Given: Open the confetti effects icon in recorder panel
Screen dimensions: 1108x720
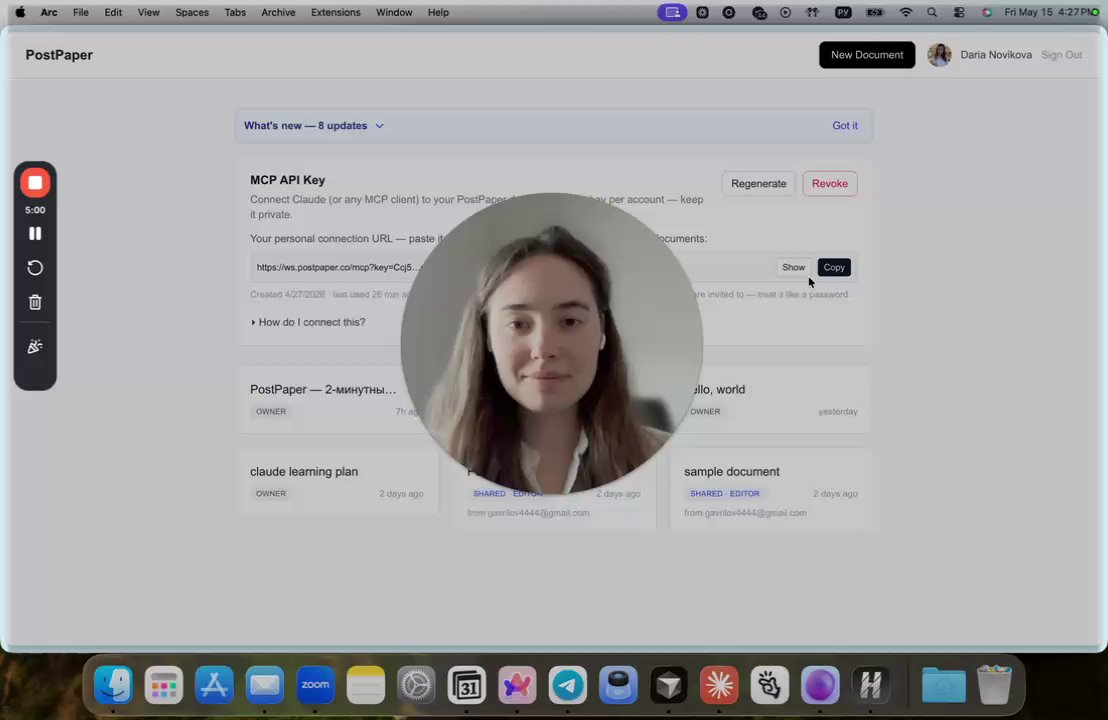Looking at the screenshot, I should coord(35,346).
